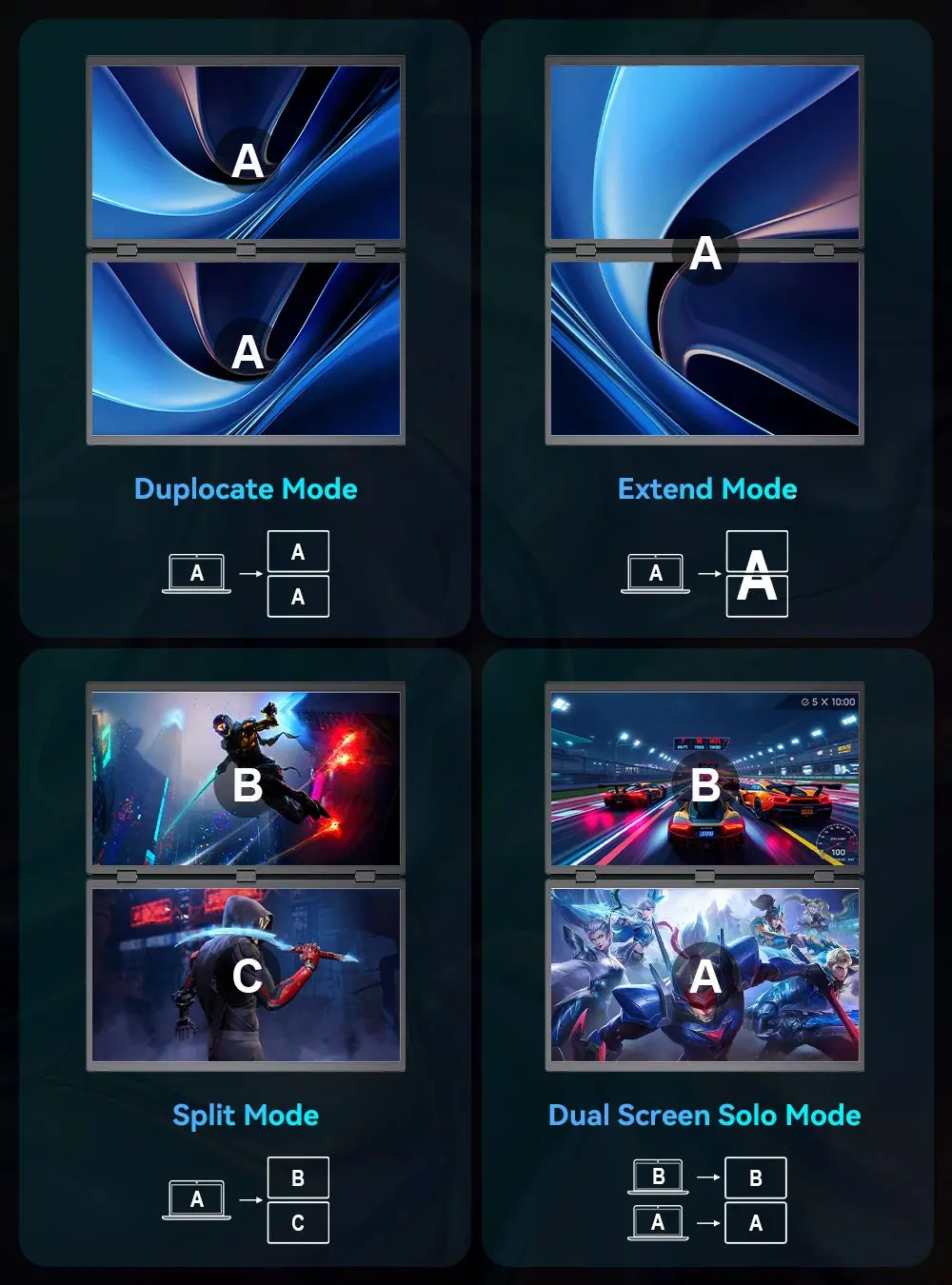Screen dimensions: 952x1285
Task: Click the laptop icon under Extend Mode
Action: coord(655,574)
